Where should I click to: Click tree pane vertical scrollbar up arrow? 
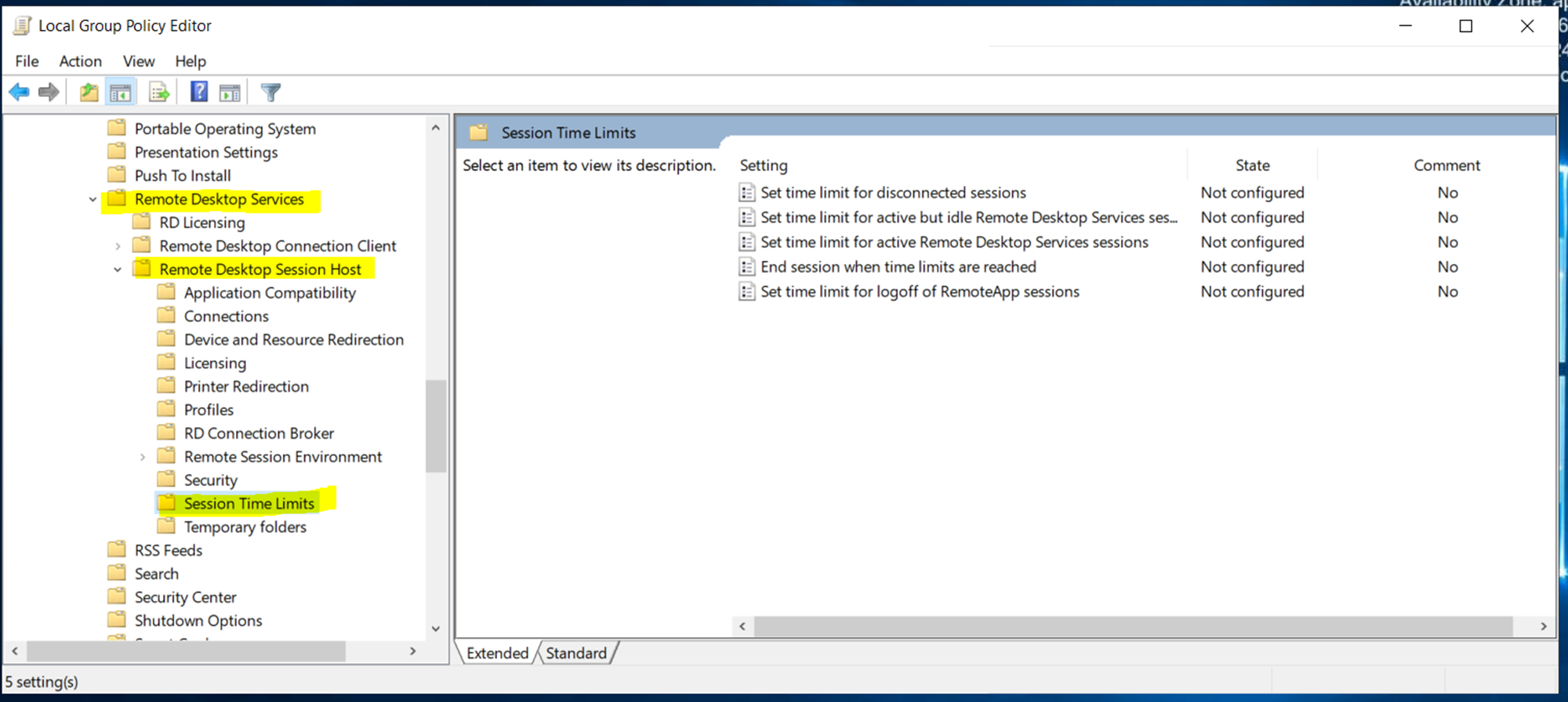(x=436, y=127)
